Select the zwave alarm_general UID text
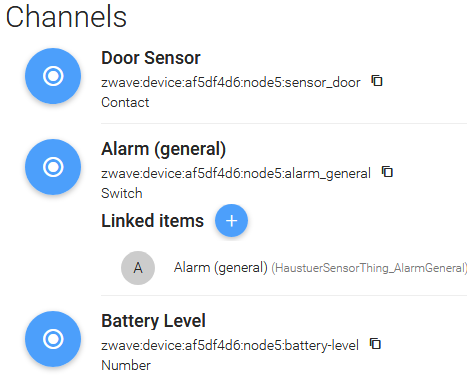 coord(236,173)
